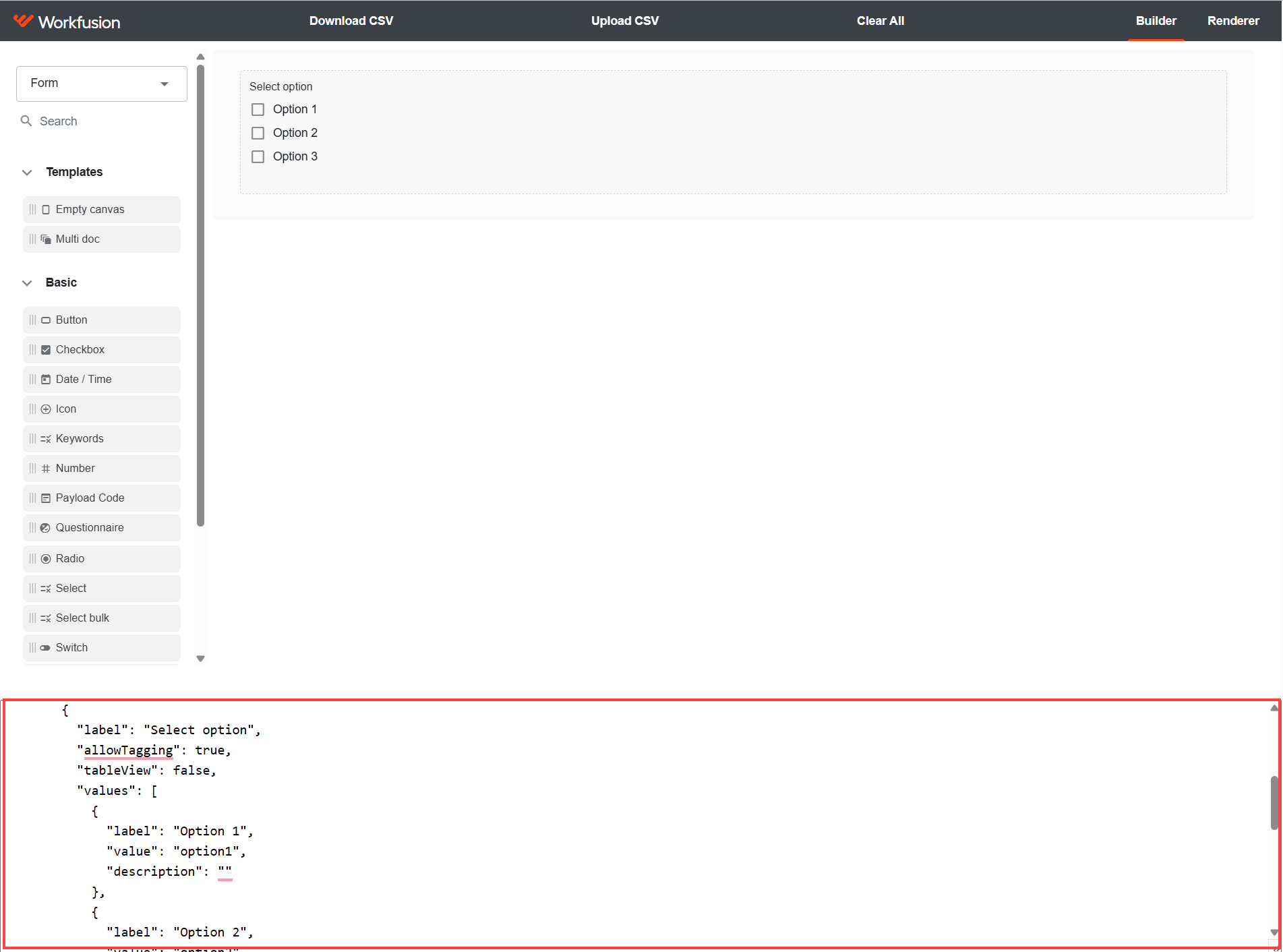Click the sidebar scroll-down arrow
Image resolution: width=1283 pixels, height=952 pixels.
point(200,659)
